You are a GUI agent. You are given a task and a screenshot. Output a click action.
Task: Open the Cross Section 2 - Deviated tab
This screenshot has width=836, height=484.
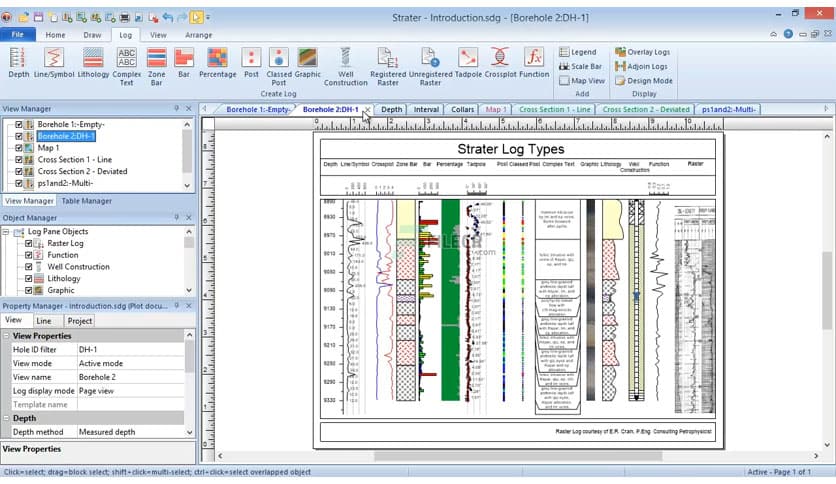coord(646,109)
